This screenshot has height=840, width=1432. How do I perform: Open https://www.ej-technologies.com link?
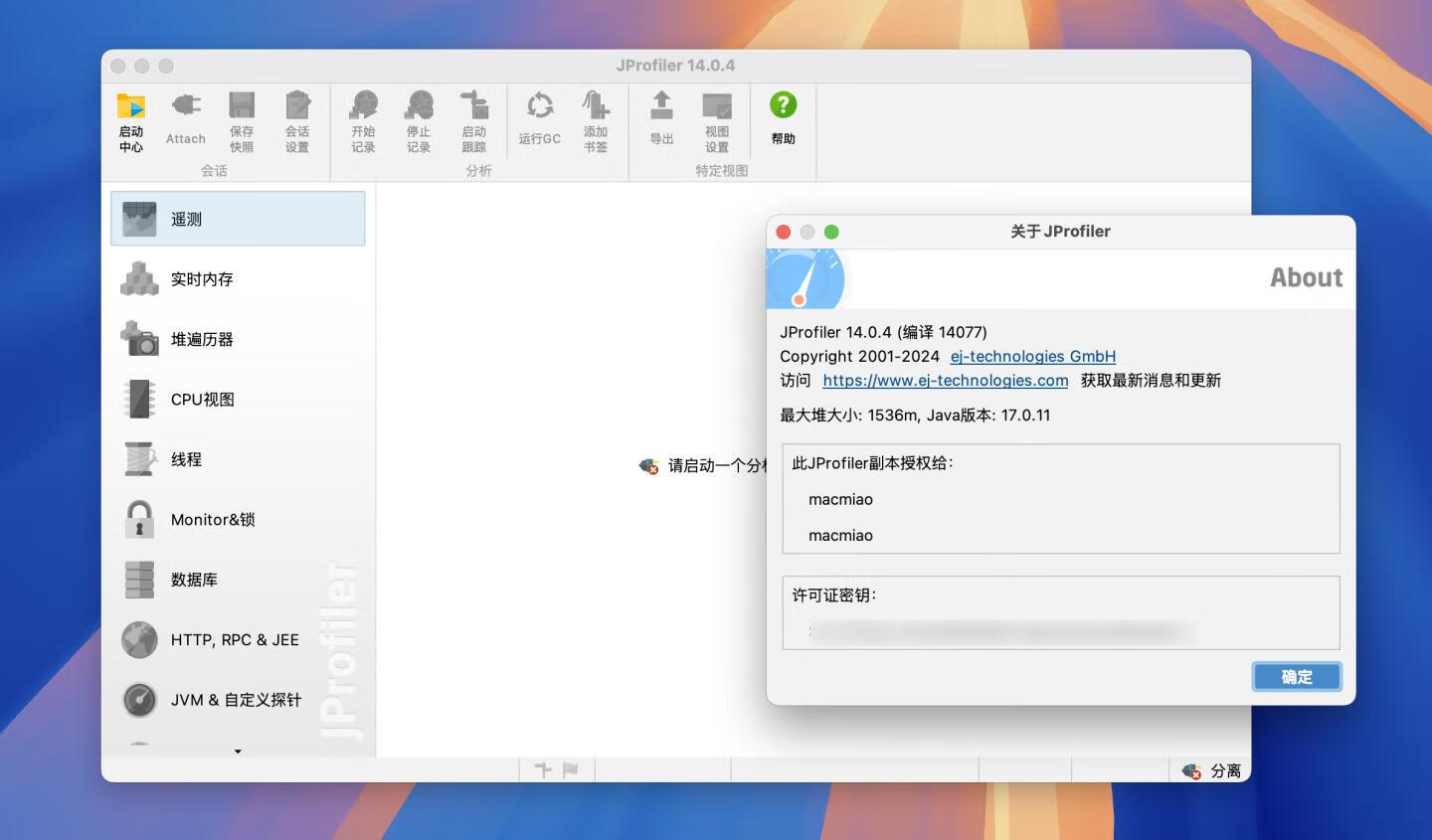coord(946,380)
